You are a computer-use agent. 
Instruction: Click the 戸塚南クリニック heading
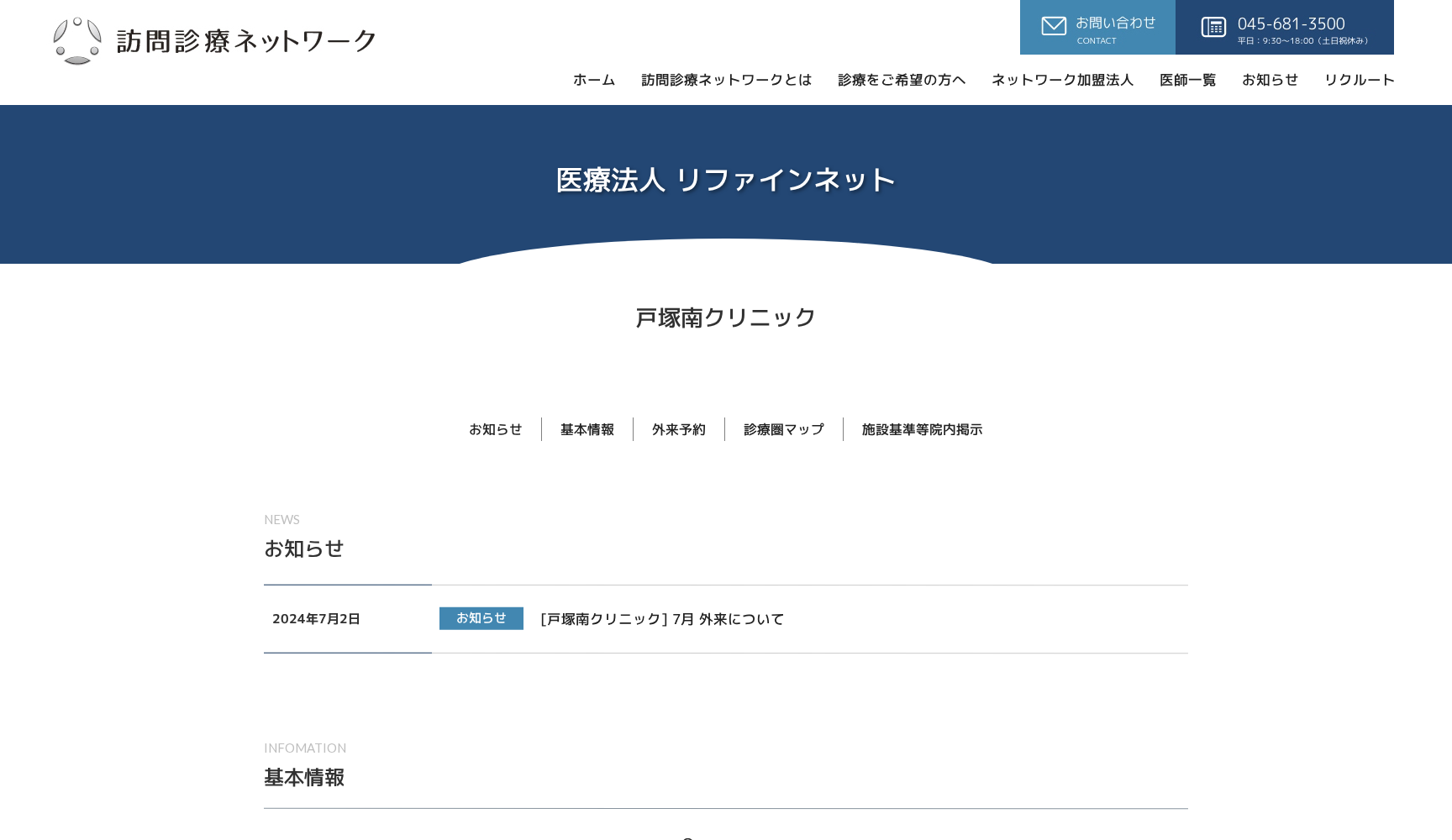pyautogui.click(x=726, y=318)
